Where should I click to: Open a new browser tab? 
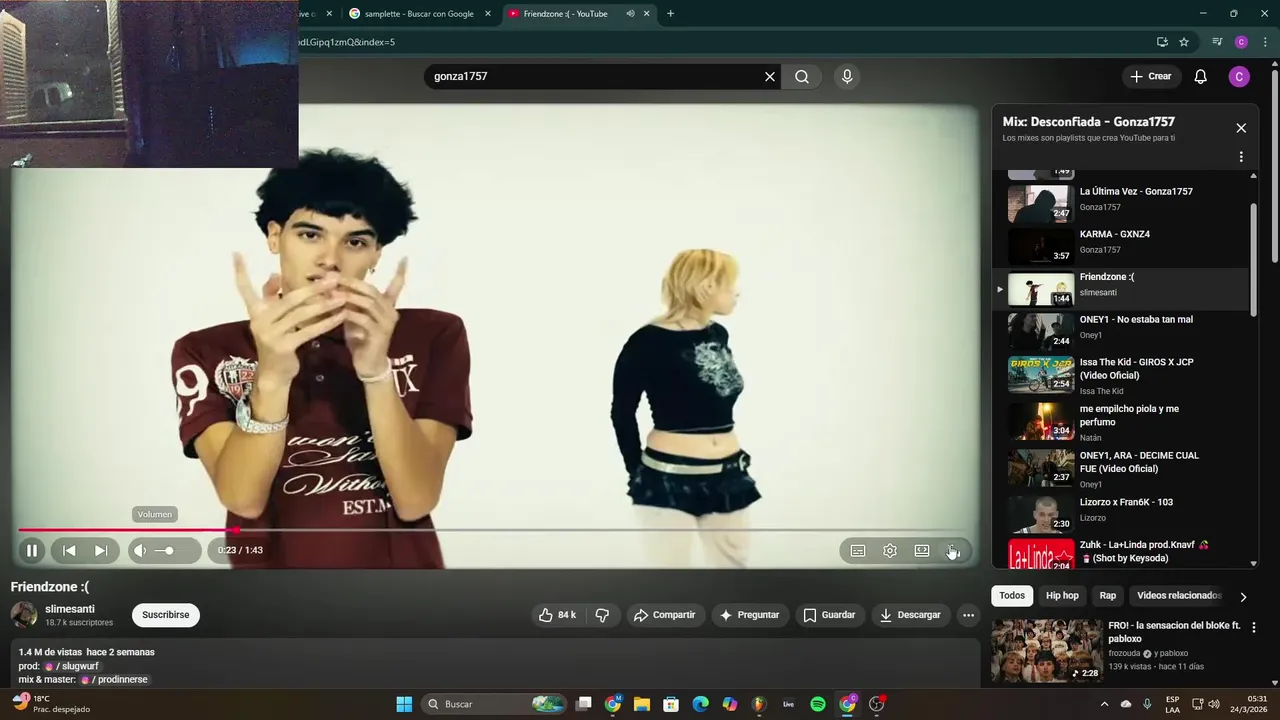670,14
